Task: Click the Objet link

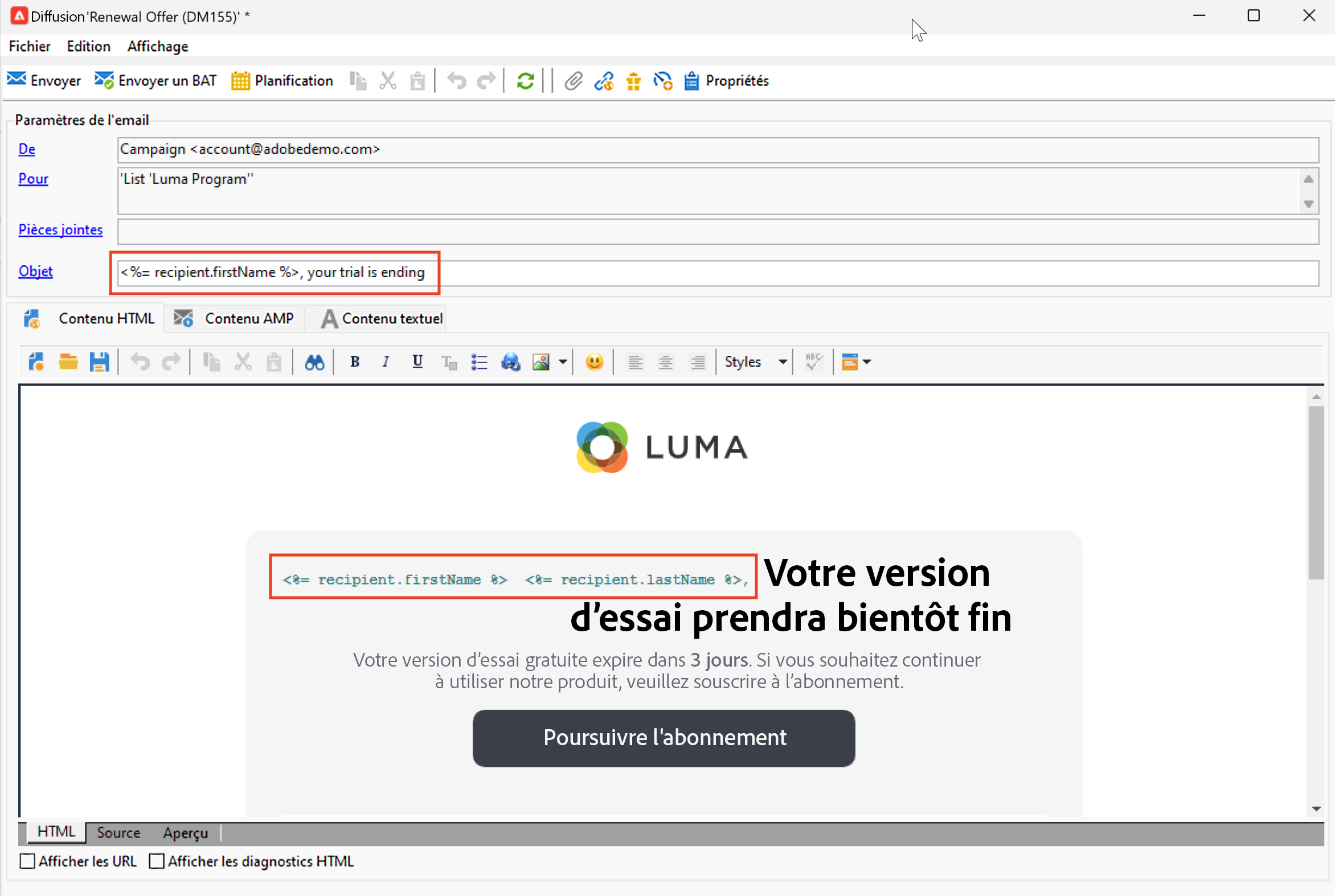Action: click(35, 271)
